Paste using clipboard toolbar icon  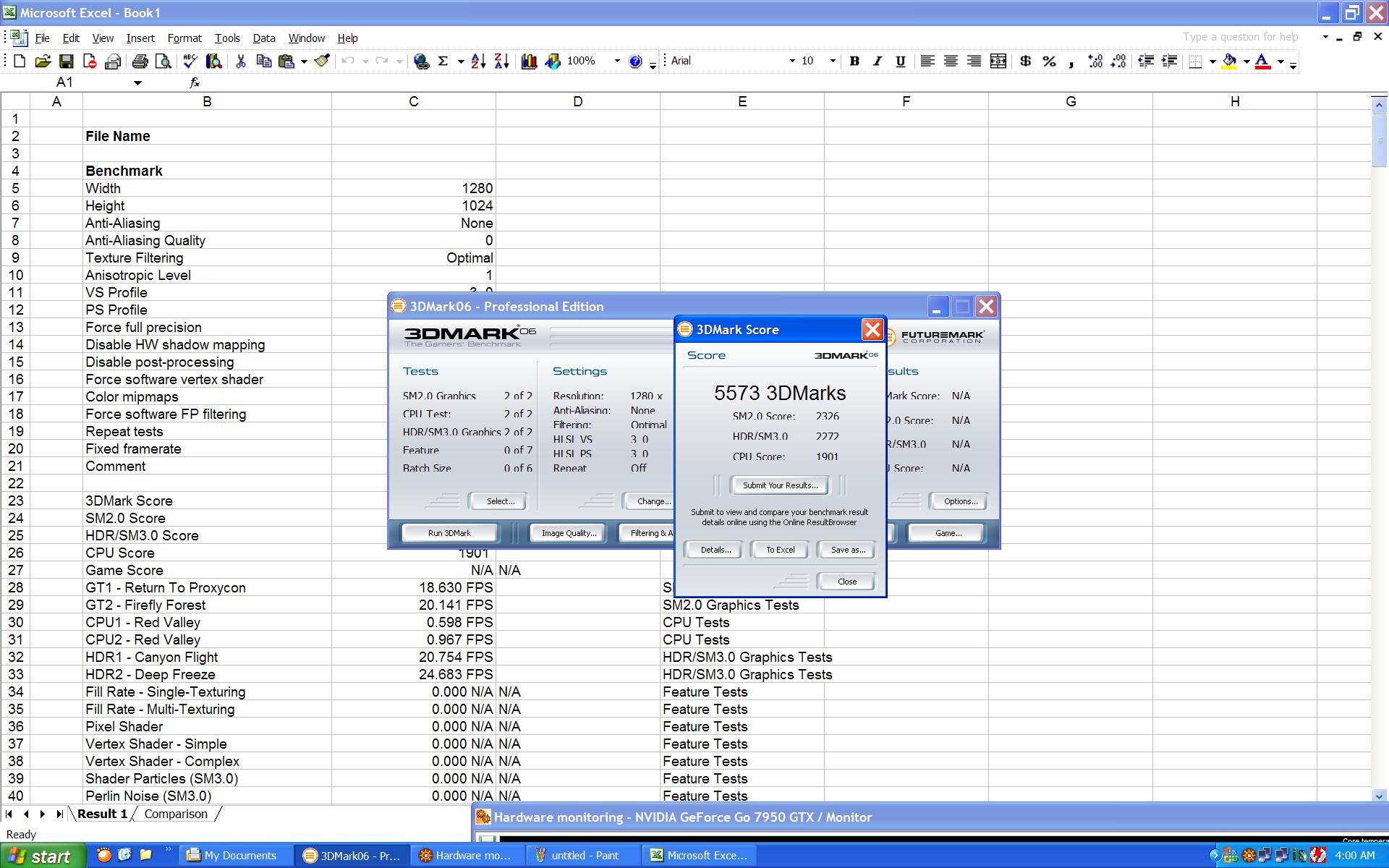286,61
